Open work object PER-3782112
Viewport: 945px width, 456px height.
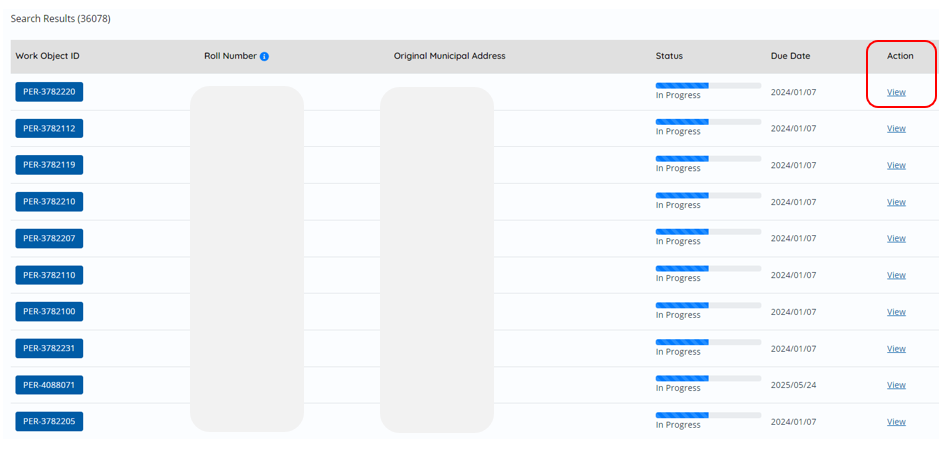pos(49,128)
